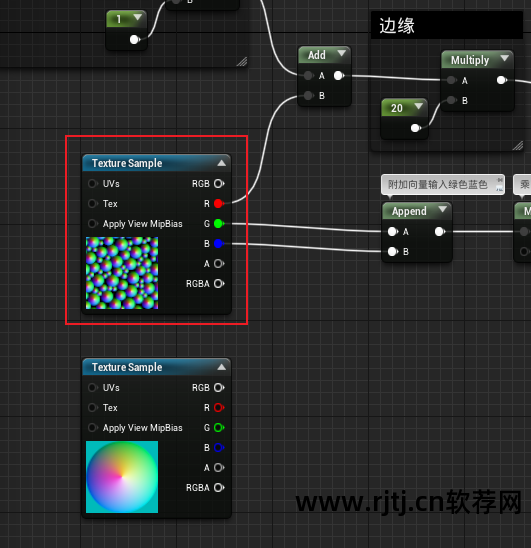
Task: Click UVs input pin on top Texture Sample
Action: point(92,183)
